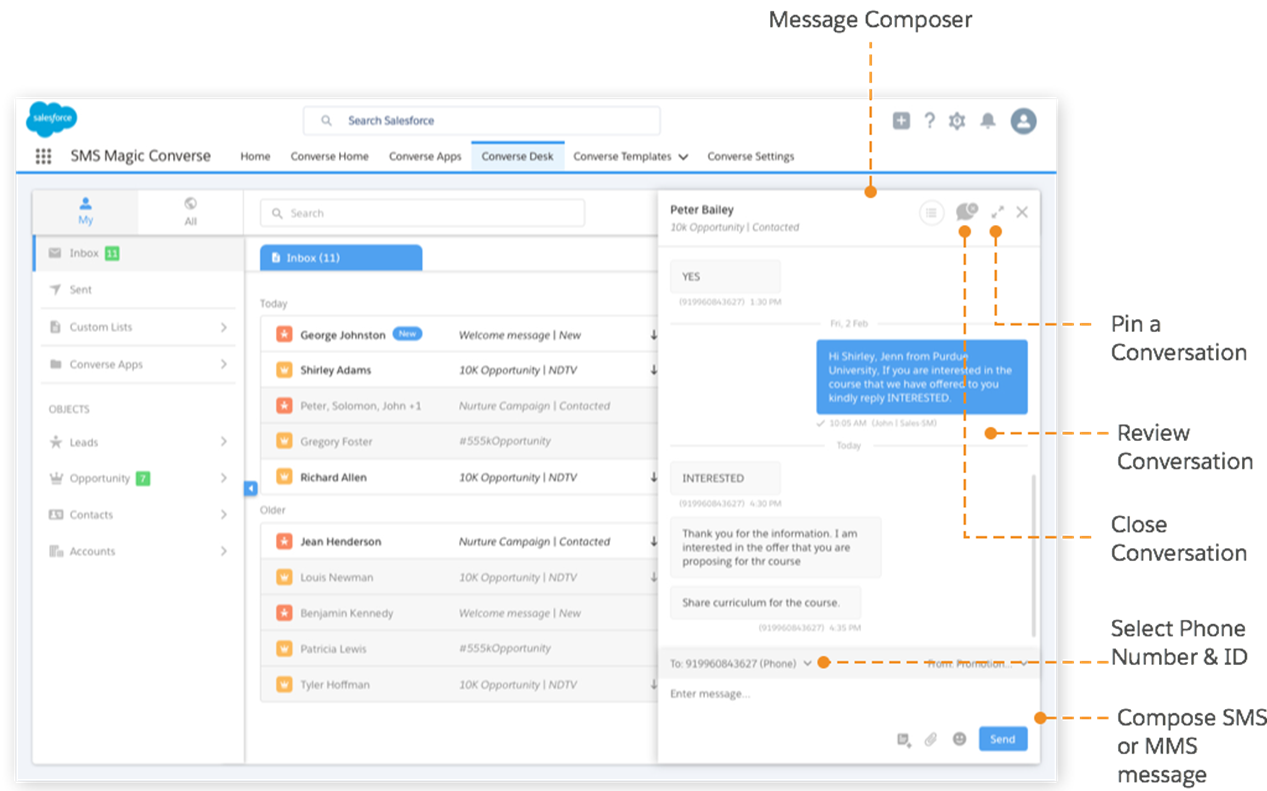The width and height of the screenshot is (1267, 791).
Task: Click the Enter message text box
Action: point(848,694)
